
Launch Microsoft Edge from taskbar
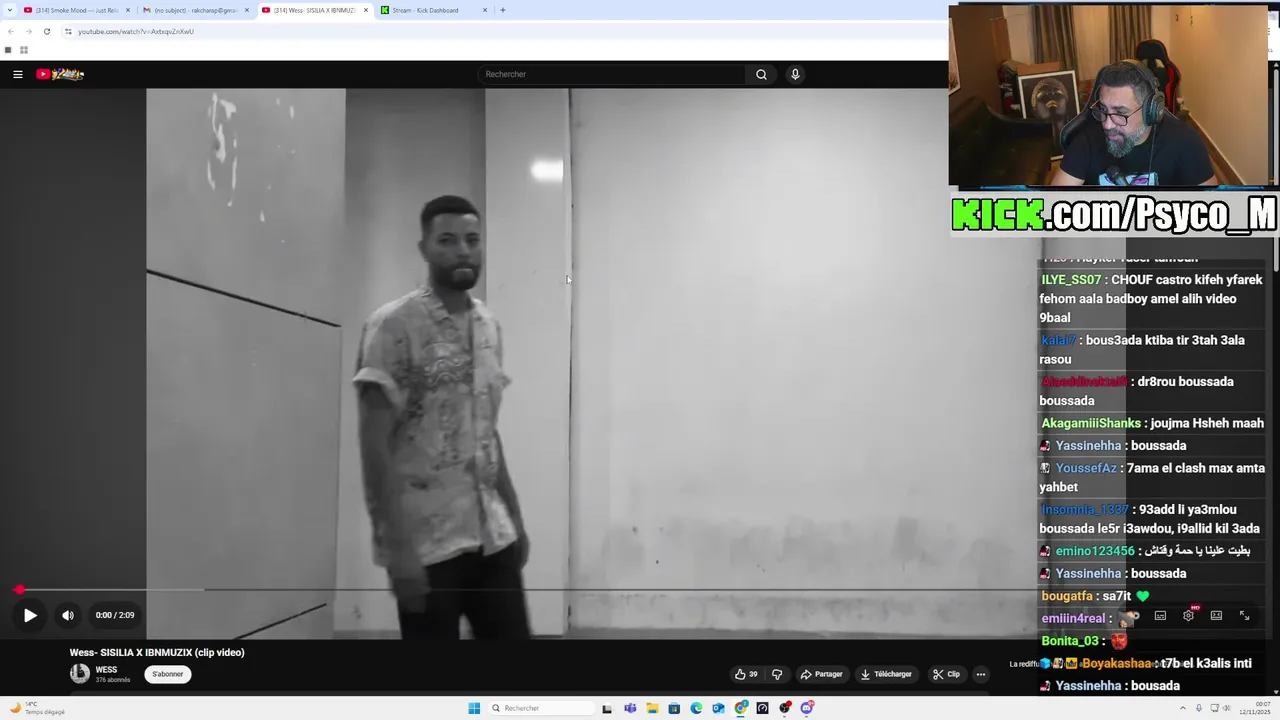coord(696,708)
